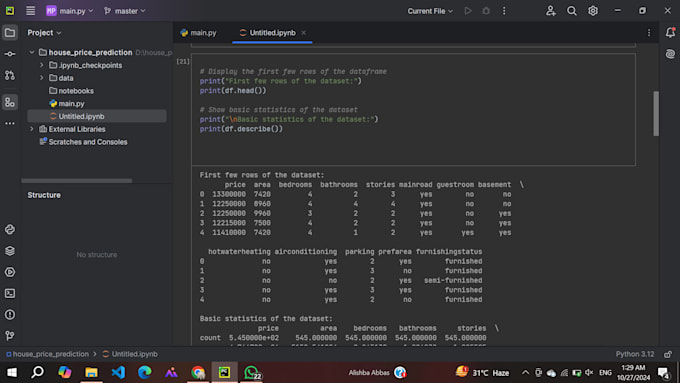Screen dimensions: 680x383
Task: Open the AI Assistant swirl icon
Action: click(x=670, y=54)
